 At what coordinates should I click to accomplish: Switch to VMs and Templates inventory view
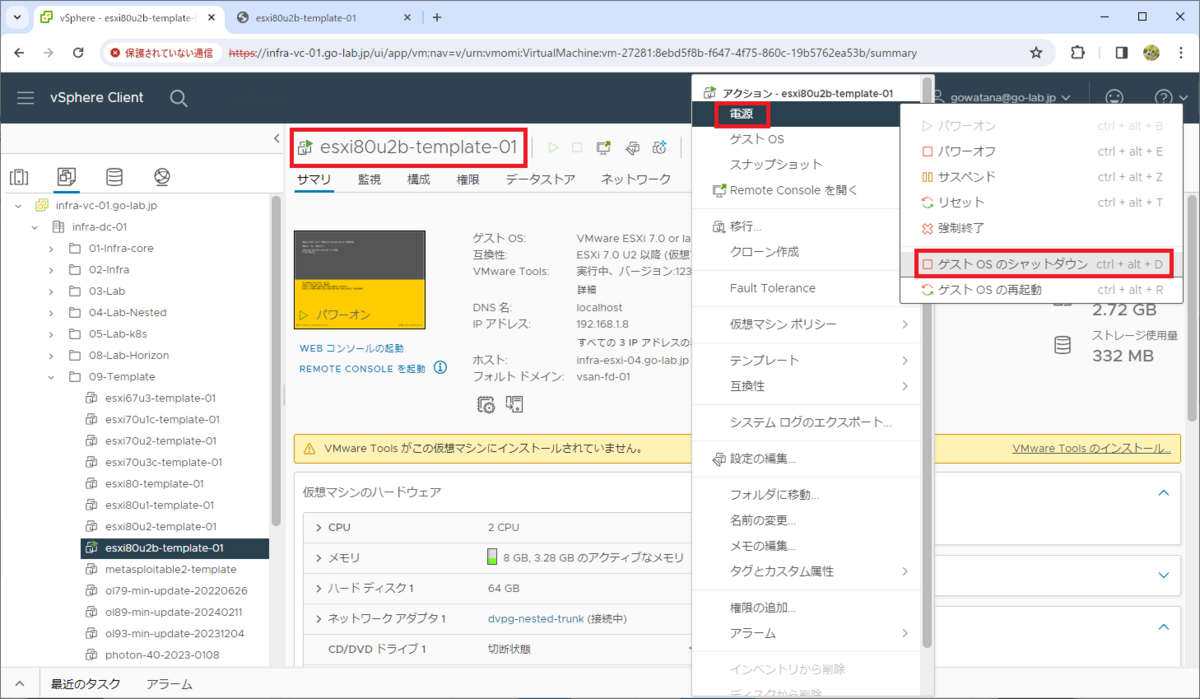(x=67, y=177)
